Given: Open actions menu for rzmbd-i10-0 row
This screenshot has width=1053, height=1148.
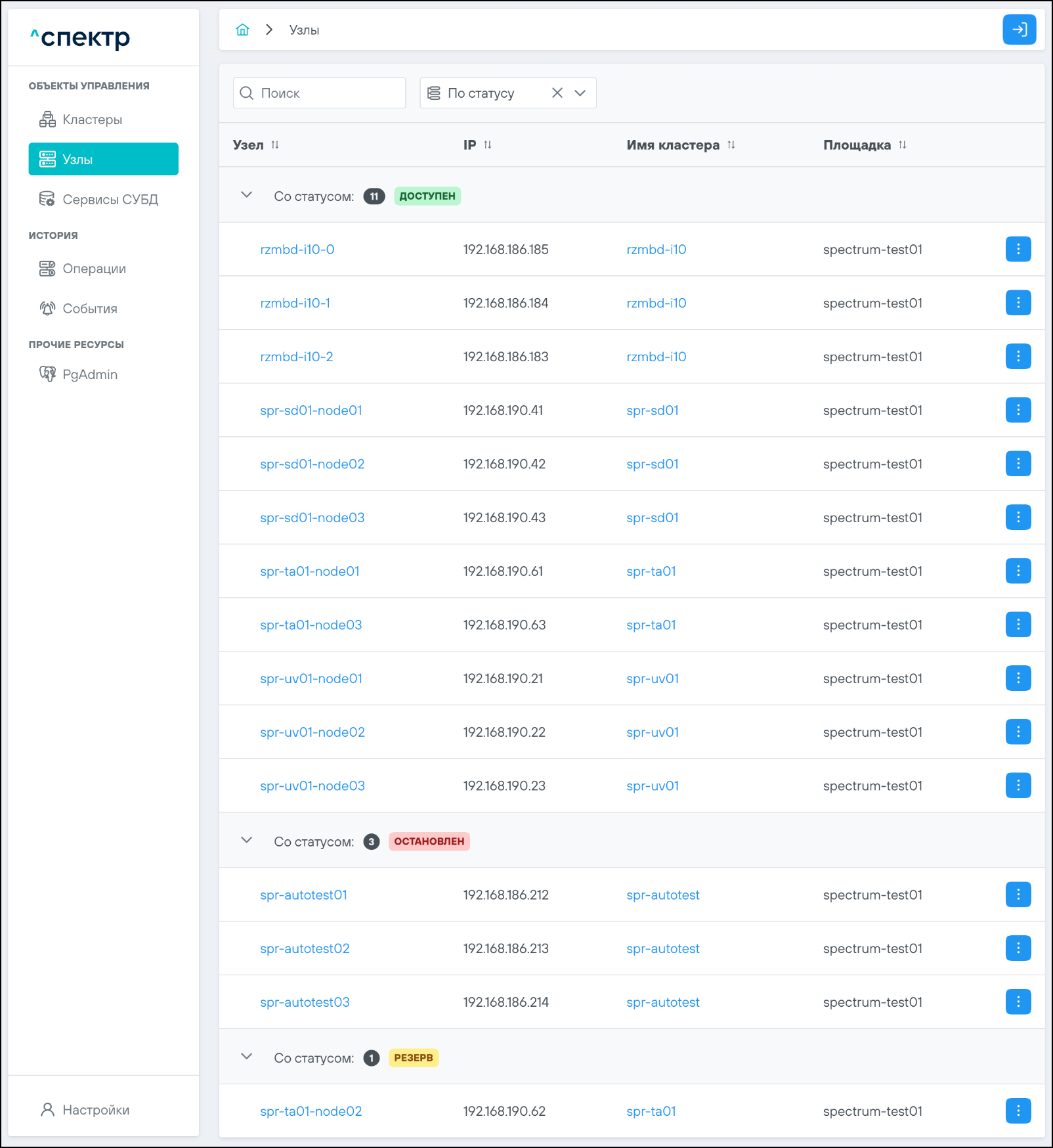Looking at the screenshot, I should (x=1018, y=250).
